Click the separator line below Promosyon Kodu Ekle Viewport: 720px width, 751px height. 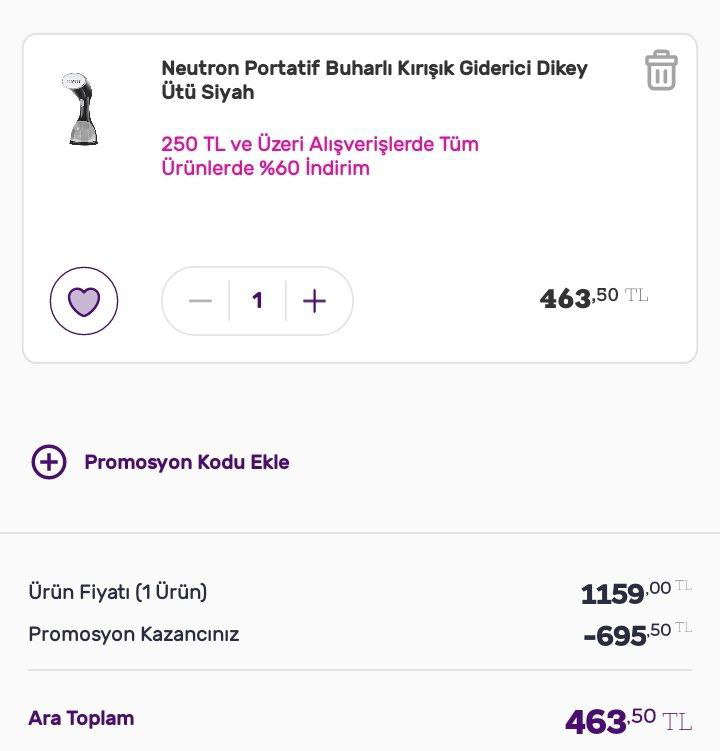pos(360,533)
